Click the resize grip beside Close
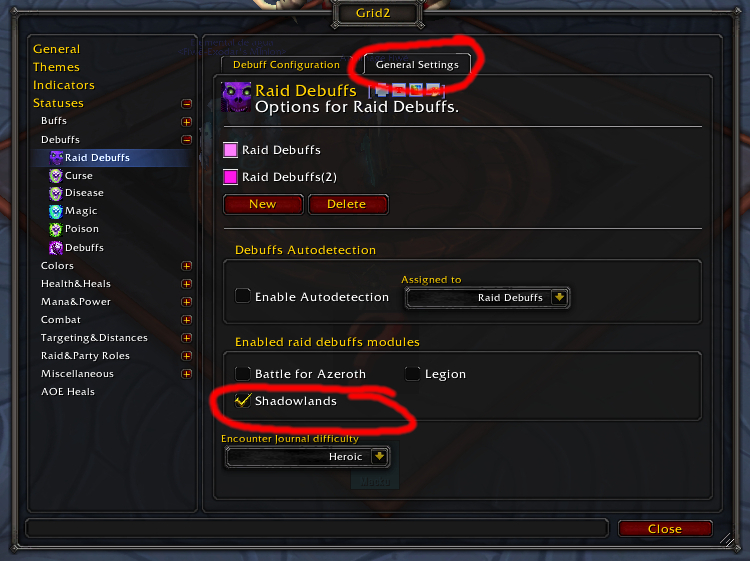This screenshot has width=750, height=561. click(728, 540)
